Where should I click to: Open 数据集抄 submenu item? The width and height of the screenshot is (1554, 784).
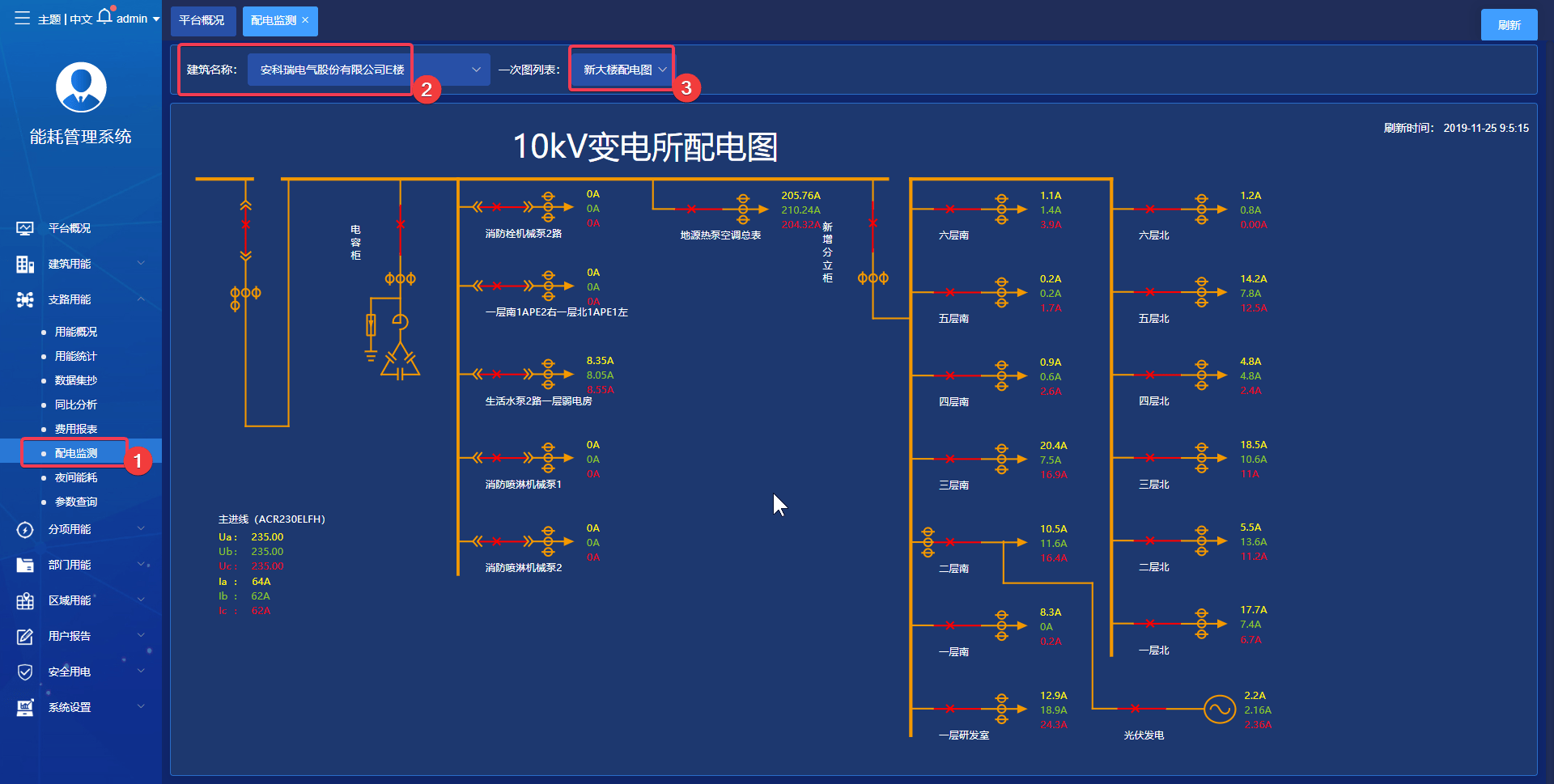76,380
